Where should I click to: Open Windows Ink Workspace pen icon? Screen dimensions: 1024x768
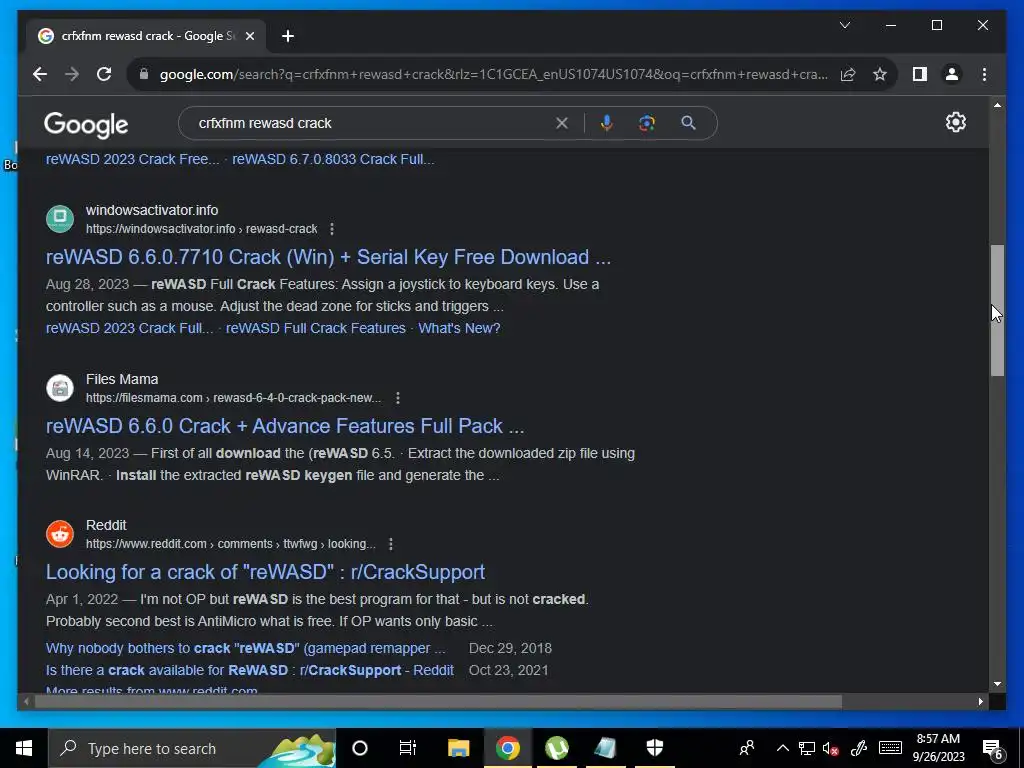point(859,748)
